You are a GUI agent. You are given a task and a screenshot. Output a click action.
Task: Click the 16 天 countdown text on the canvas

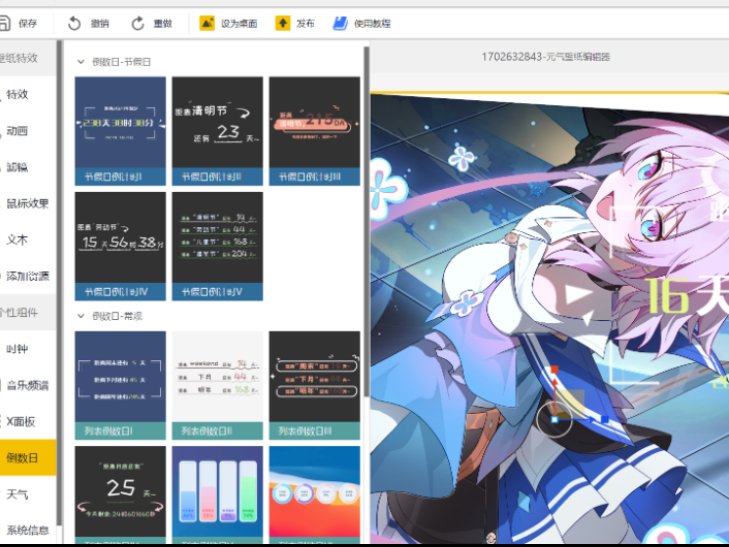pos(686,295)
